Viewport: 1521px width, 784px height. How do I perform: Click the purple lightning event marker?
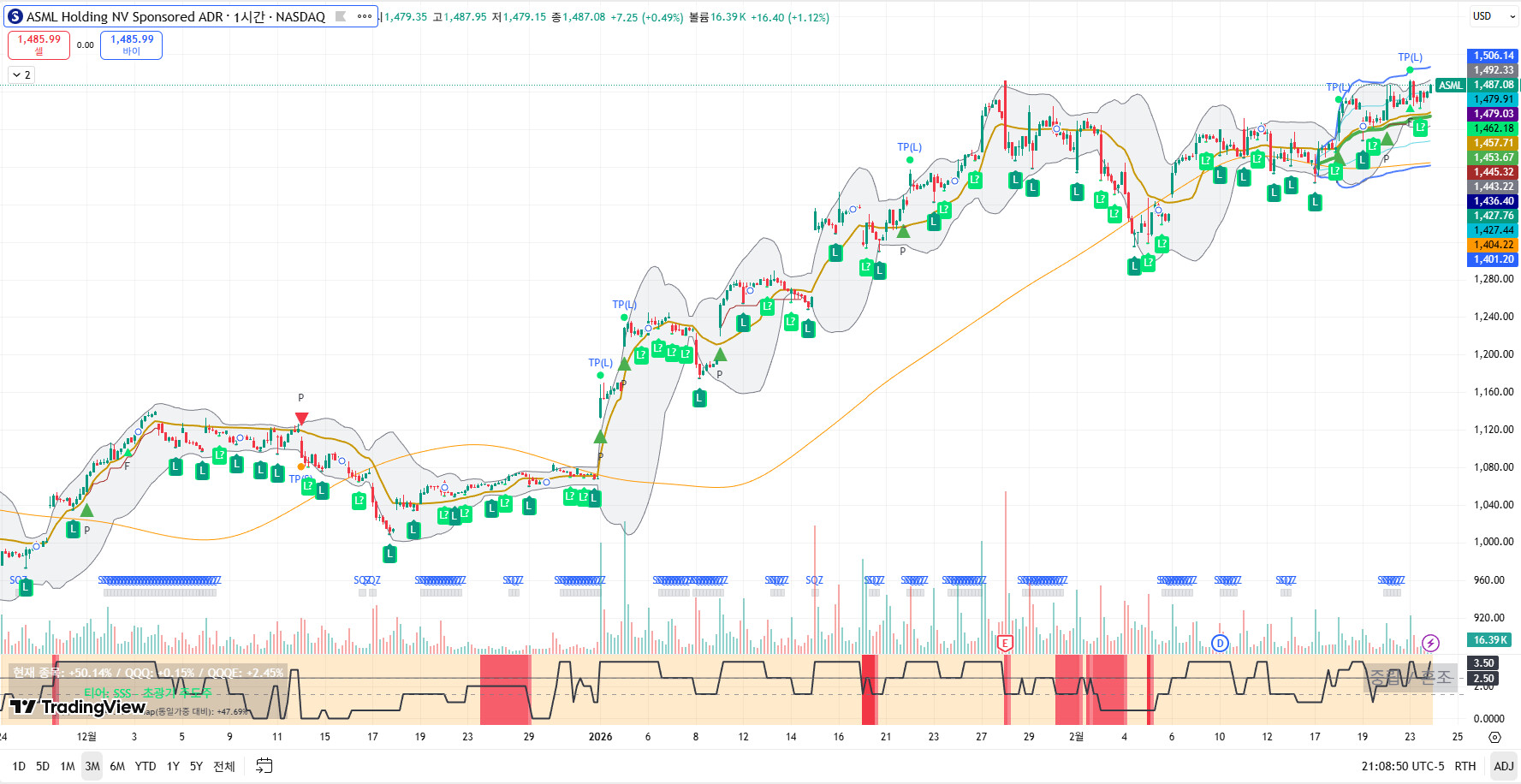tap(1430, 643)
